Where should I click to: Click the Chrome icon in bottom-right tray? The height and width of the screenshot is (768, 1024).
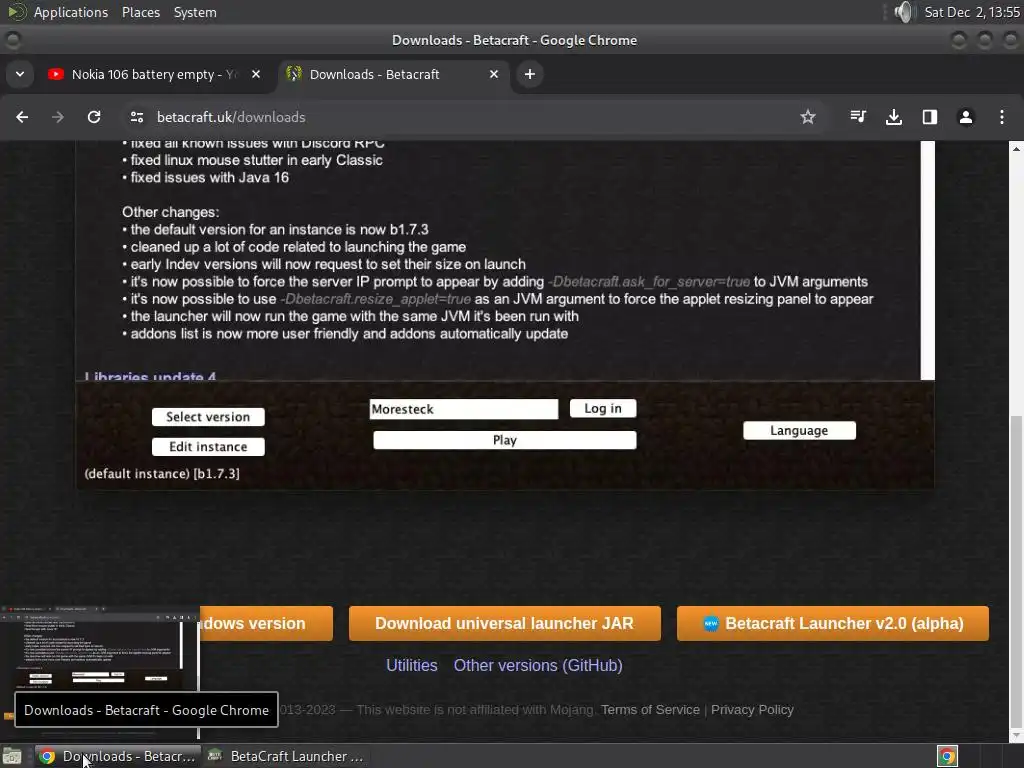(947, 756)
